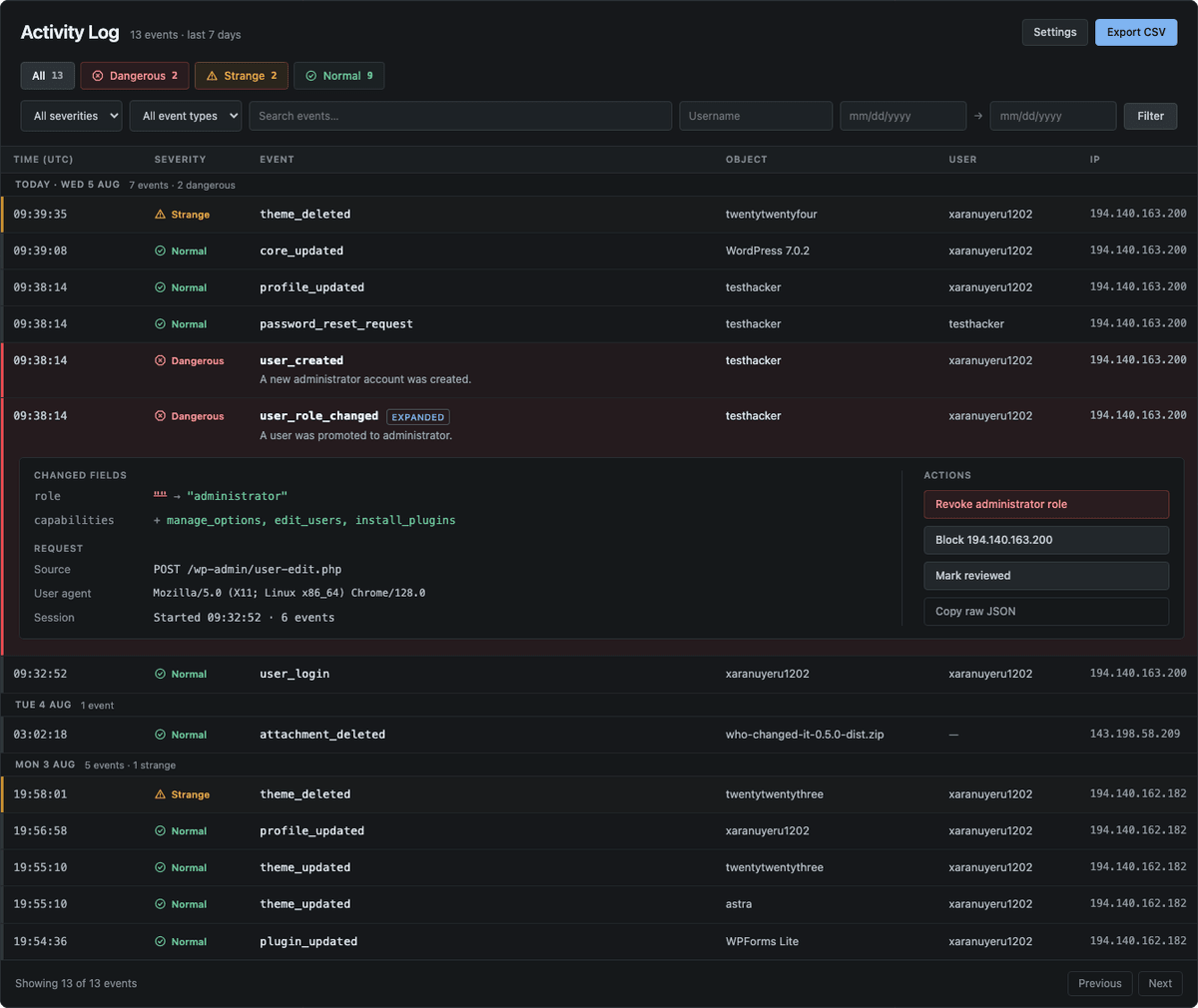Click the Normal check icon on password_reset_request row
The height and width of the screenshot is (1008, 1198).
pos(160,324)
